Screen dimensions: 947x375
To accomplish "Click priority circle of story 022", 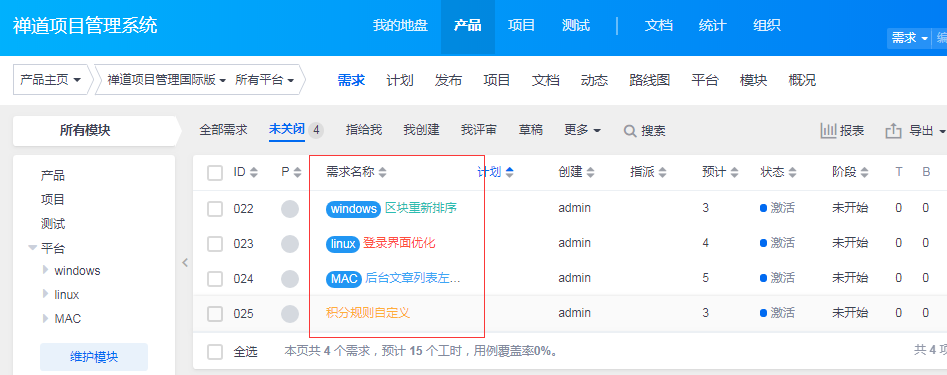I will click(290, 209).
